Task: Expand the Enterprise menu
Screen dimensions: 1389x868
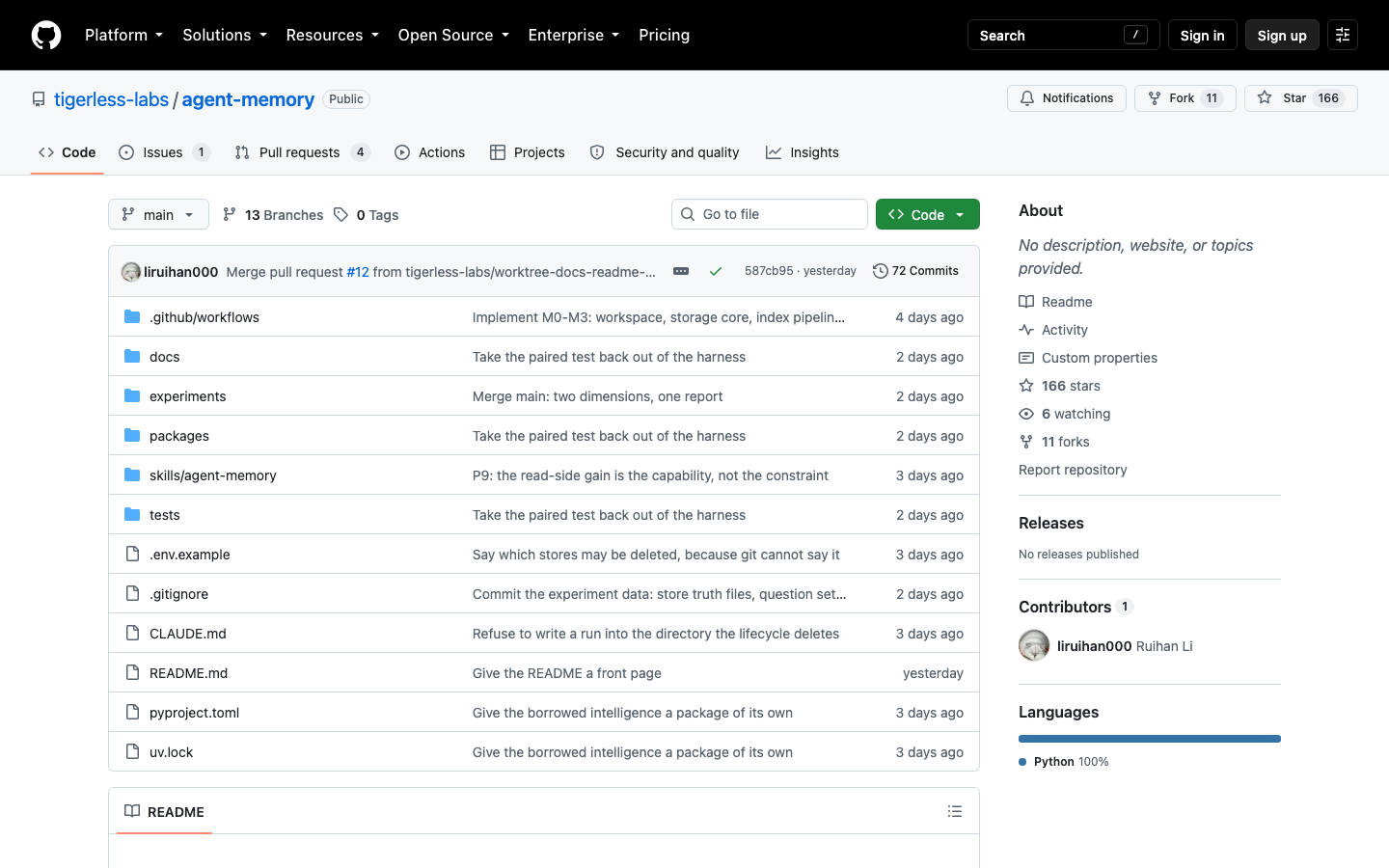Action: (574, 35)
